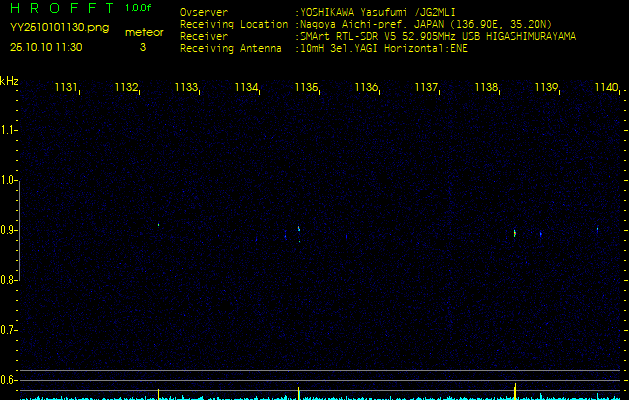This screenshot has height=400, width=629.
Task: Click the 1136 time tick label
Action: 366,87
